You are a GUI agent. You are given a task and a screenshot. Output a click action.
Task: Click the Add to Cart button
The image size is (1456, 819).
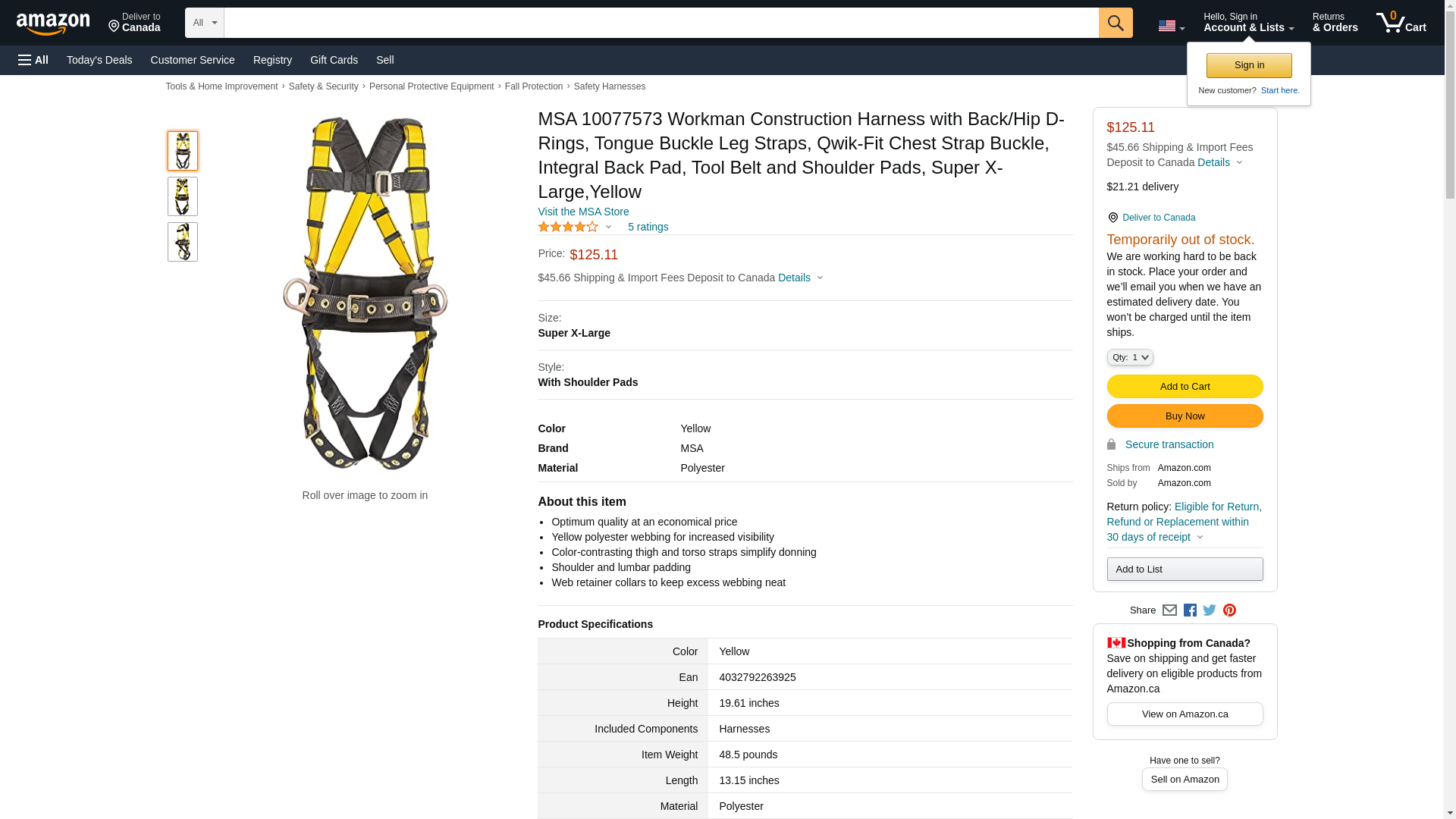(x=1185, y=387)
